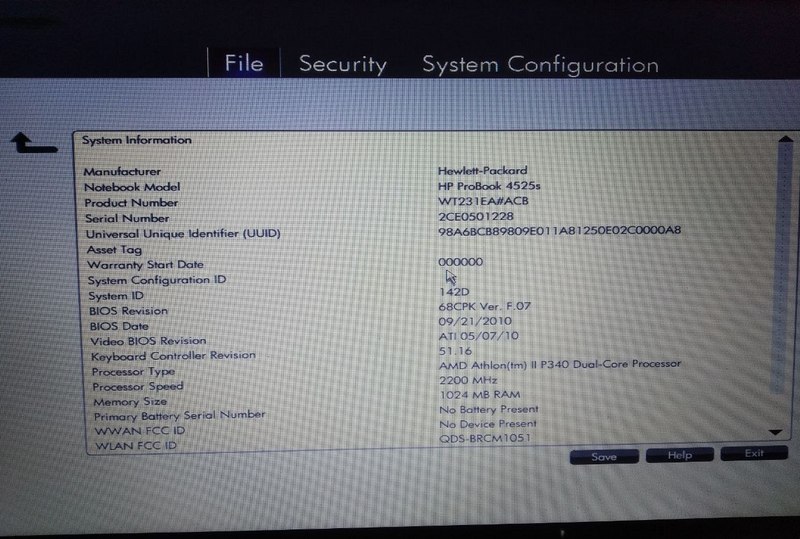Select the Serial Number value 2CE0501228
Viewport: 800px width, 539px height.
pyautogui.click(x=476, y=217)
